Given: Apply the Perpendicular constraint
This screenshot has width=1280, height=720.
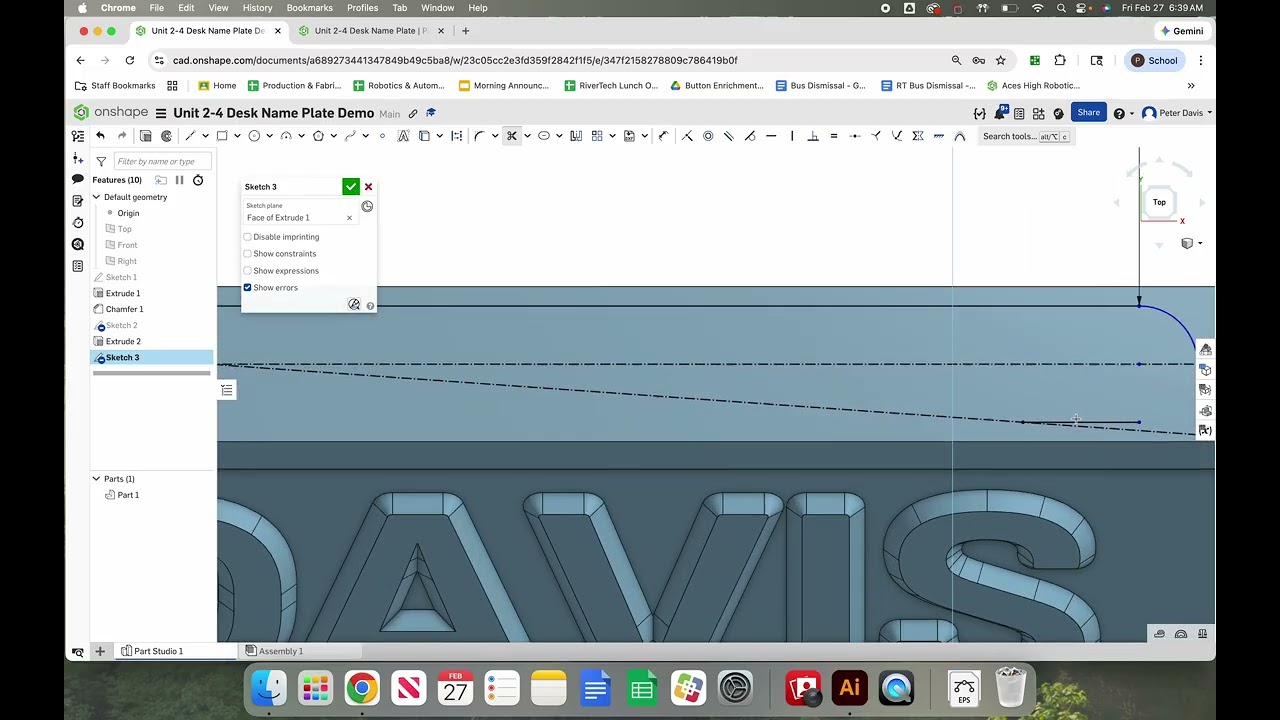Looking at the screenshot, I should tap(813, 136).
